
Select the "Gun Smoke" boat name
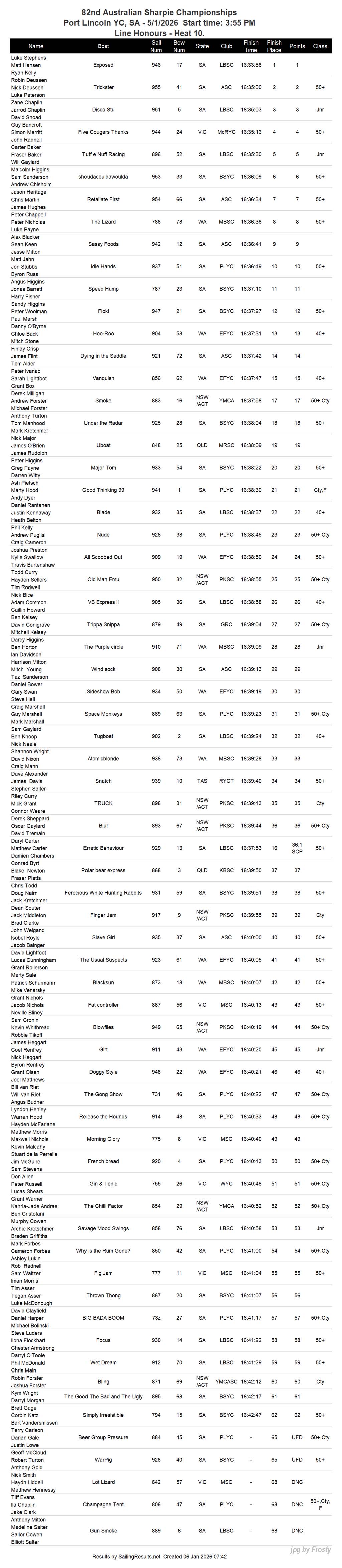[x=103, y=1530]
